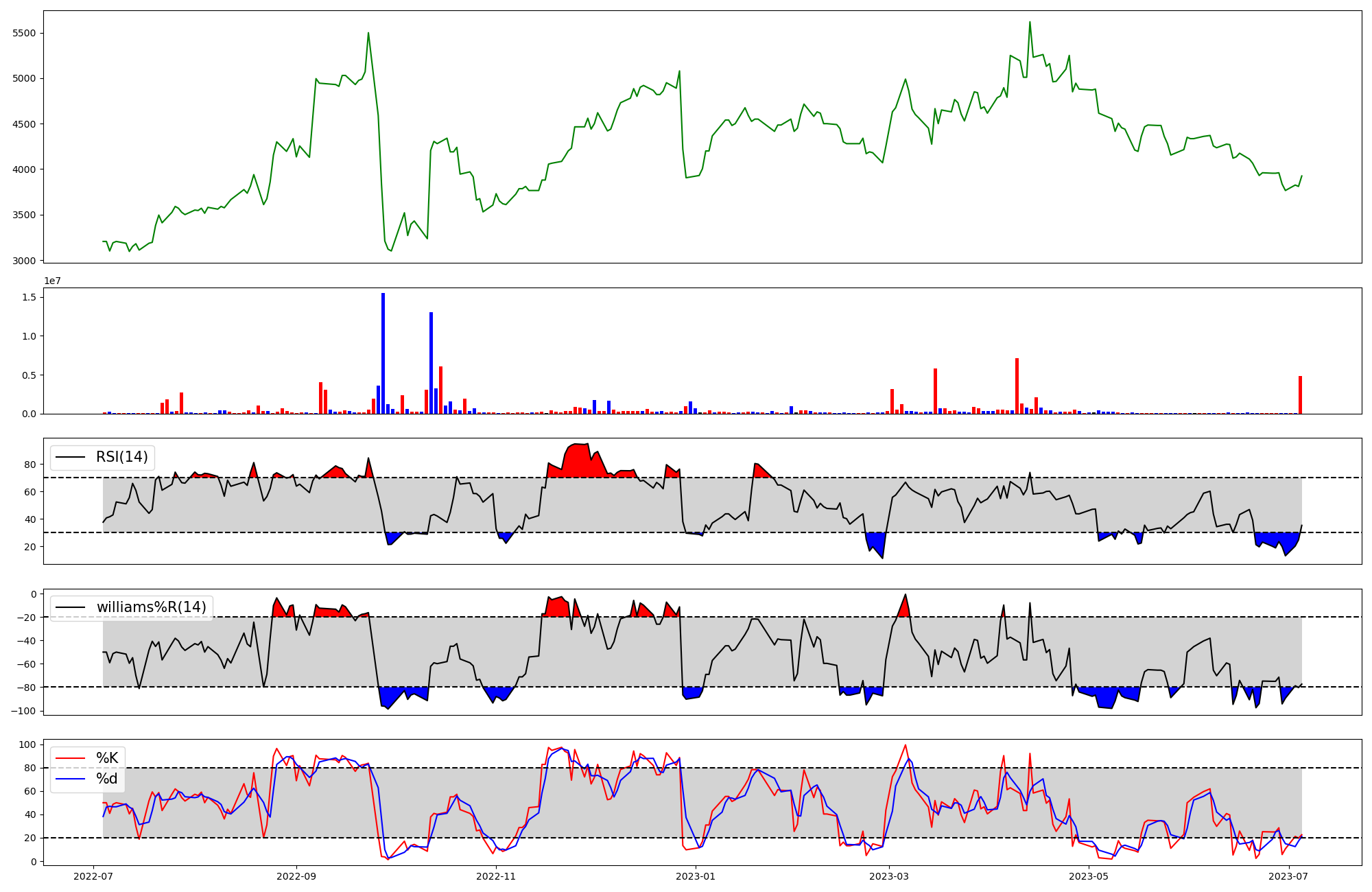Click the 5500 price axis label

click(25, 33)
